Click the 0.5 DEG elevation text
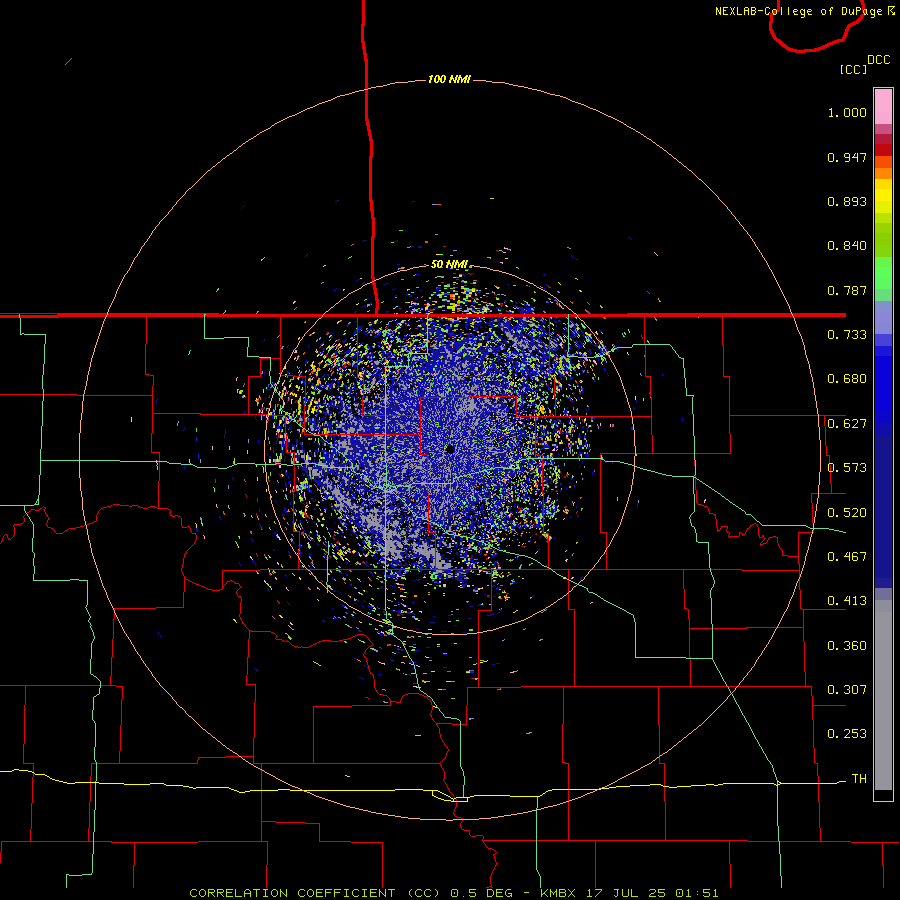Image resolution: width=900 pixels, height=900 pixels. pos(481,893)
